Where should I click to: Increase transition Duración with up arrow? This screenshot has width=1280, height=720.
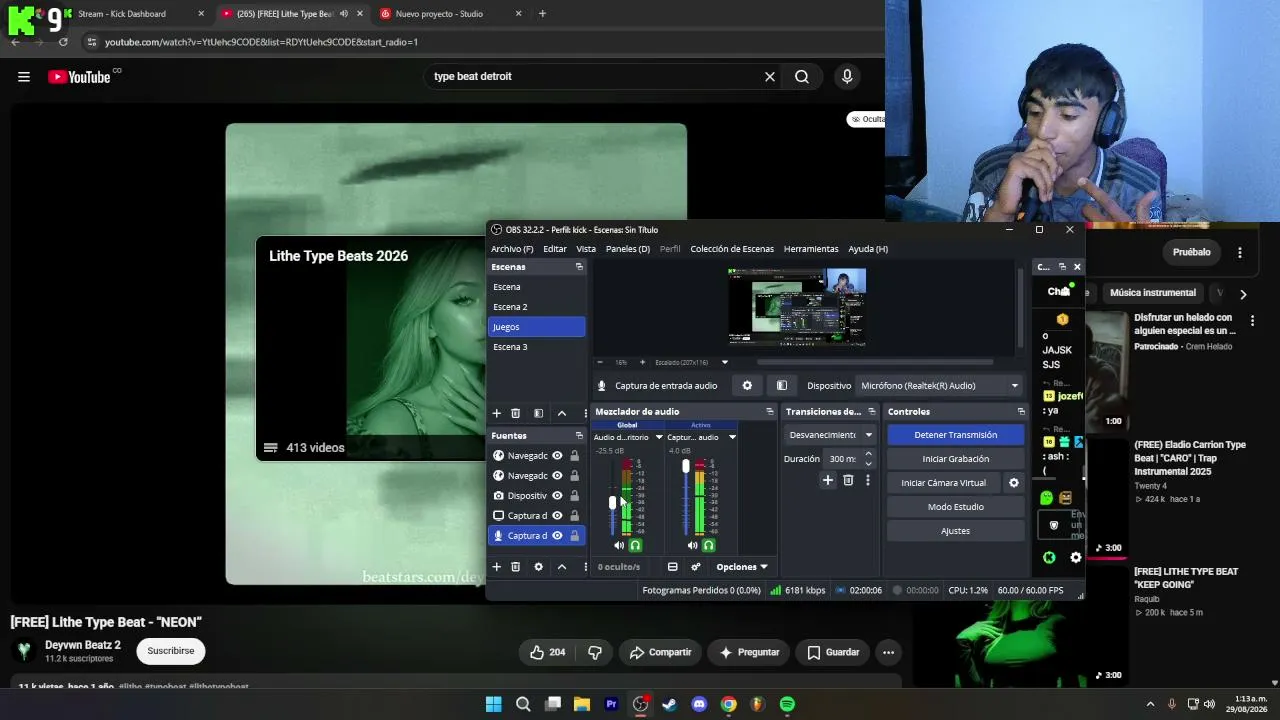868,454
